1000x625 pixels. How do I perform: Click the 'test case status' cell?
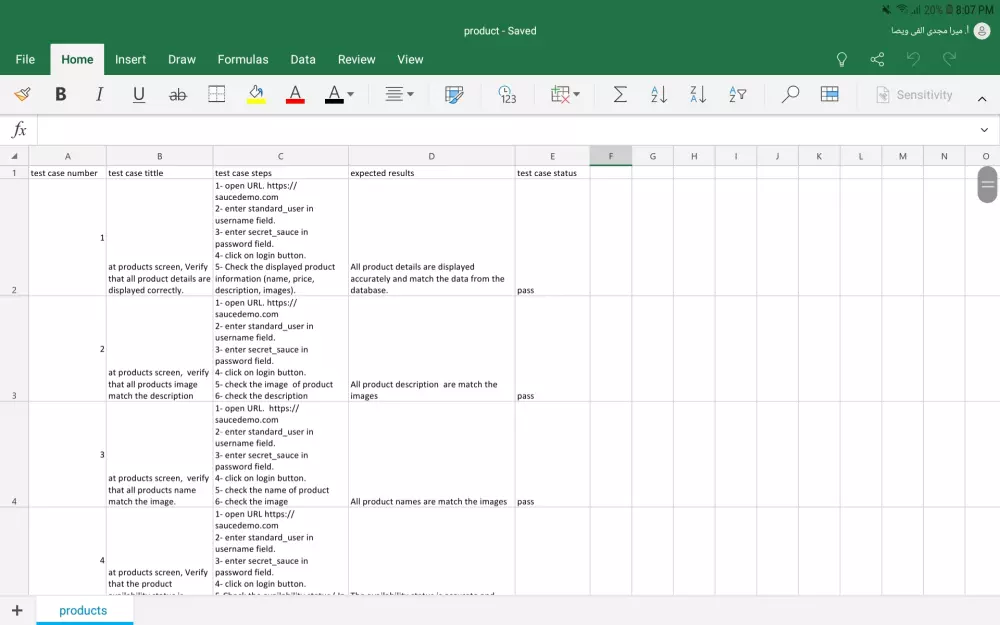[x=552, y=173]
